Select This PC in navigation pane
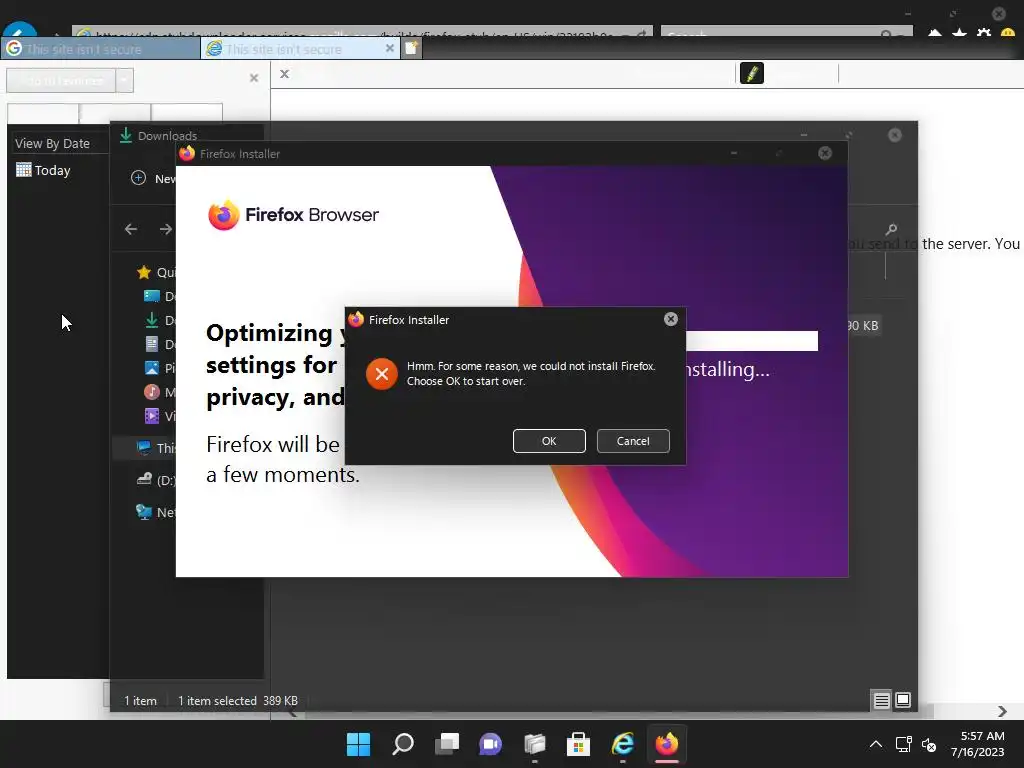This screenshot has height=768, width=1024. pos(155,448)
